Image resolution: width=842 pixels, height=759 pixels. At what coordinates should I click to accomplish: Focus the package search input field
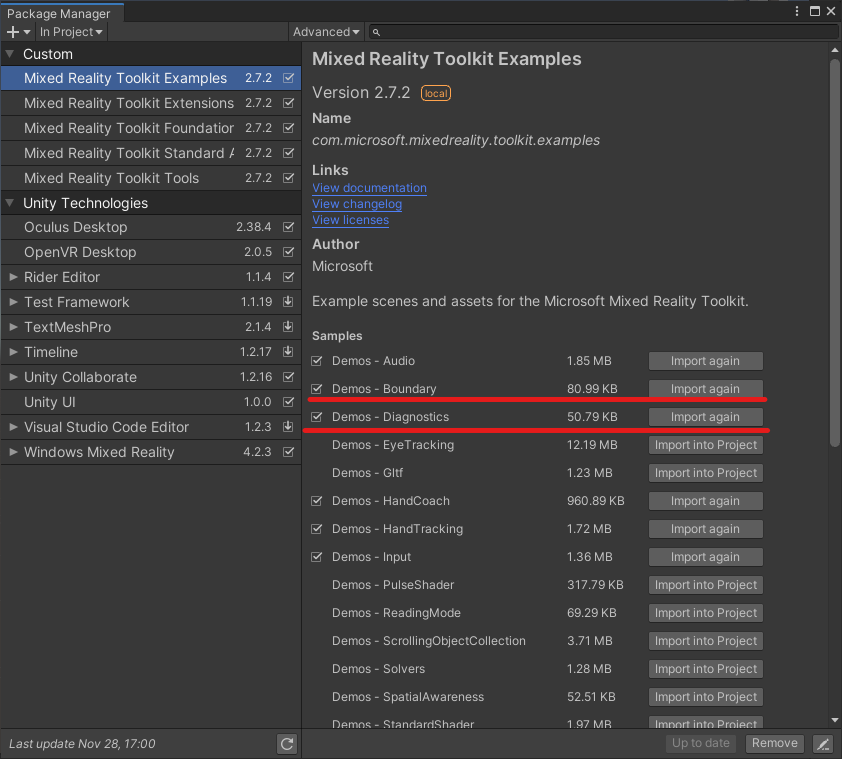[604, 32]
